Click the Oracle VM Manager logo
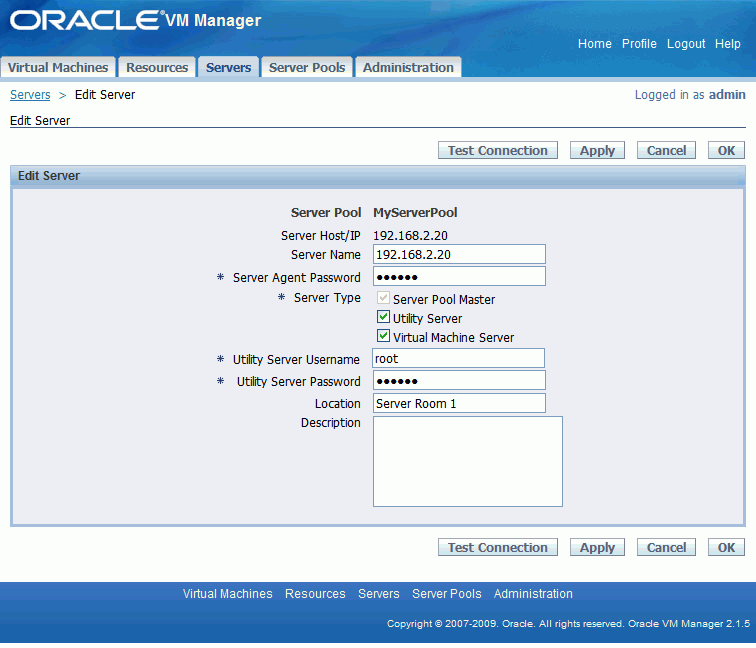The width and height of the screenshot is (756, 648). coord(135,20)
